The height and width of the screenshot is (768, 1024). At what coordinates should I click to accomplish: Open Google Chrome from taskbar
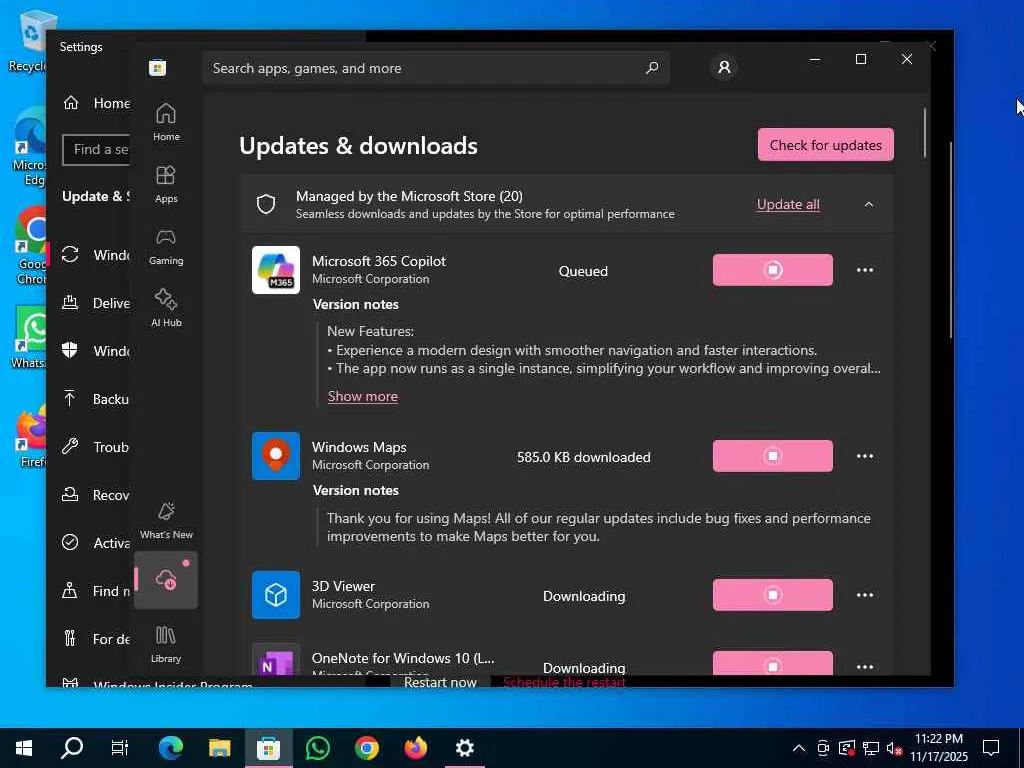[366, 748]
